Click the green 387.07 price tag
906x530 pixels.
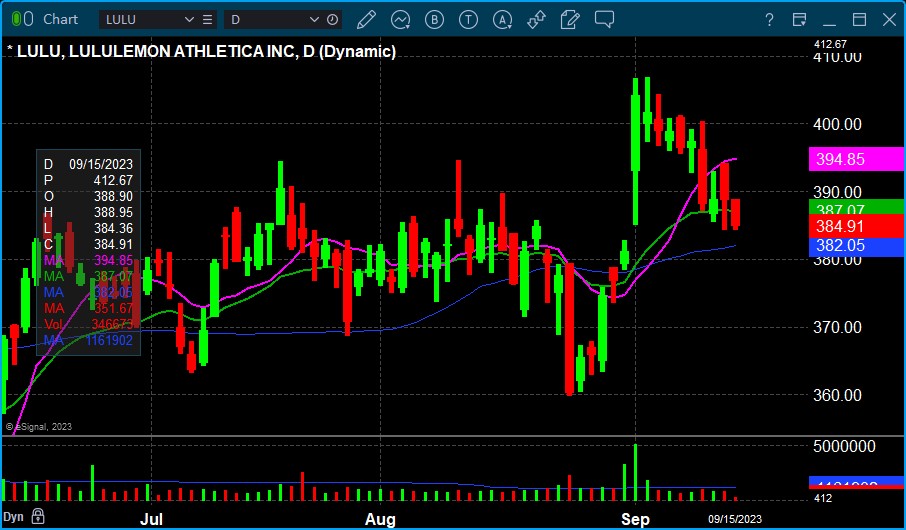[856, 208]
